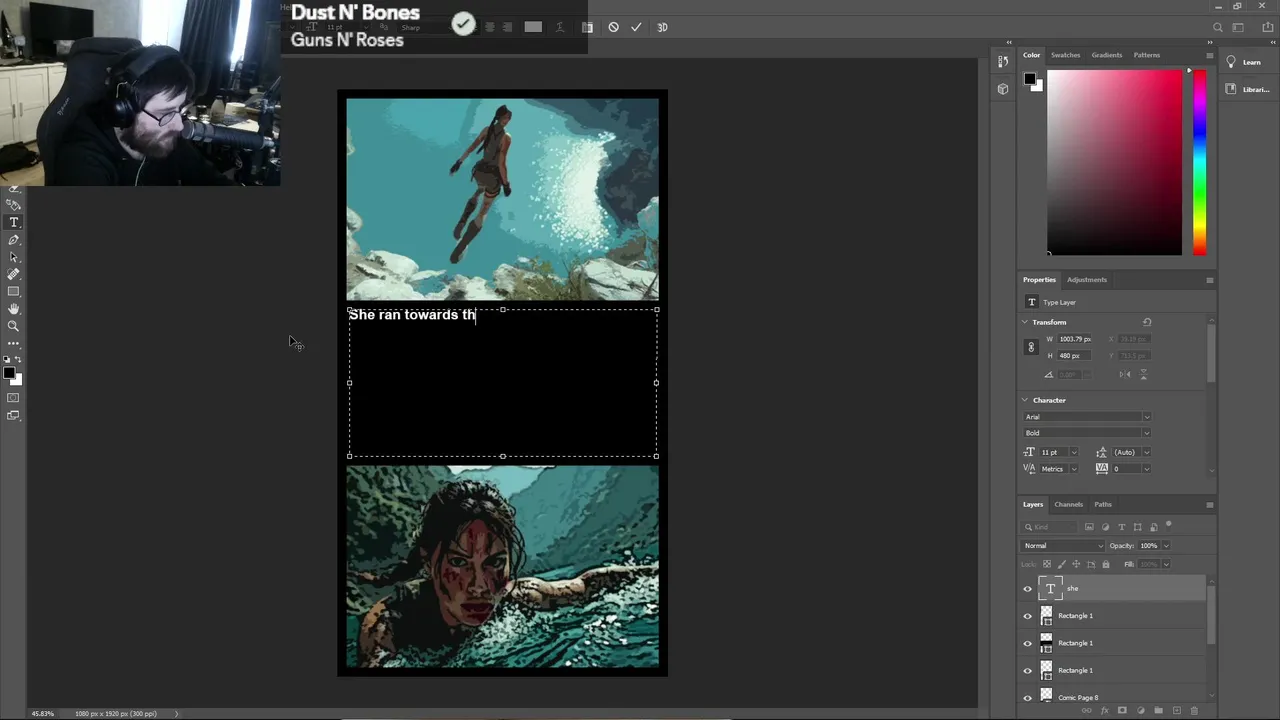The image size is (1280, 720).
Task: Collapse the Transform section
Action: pos(1025,322)
